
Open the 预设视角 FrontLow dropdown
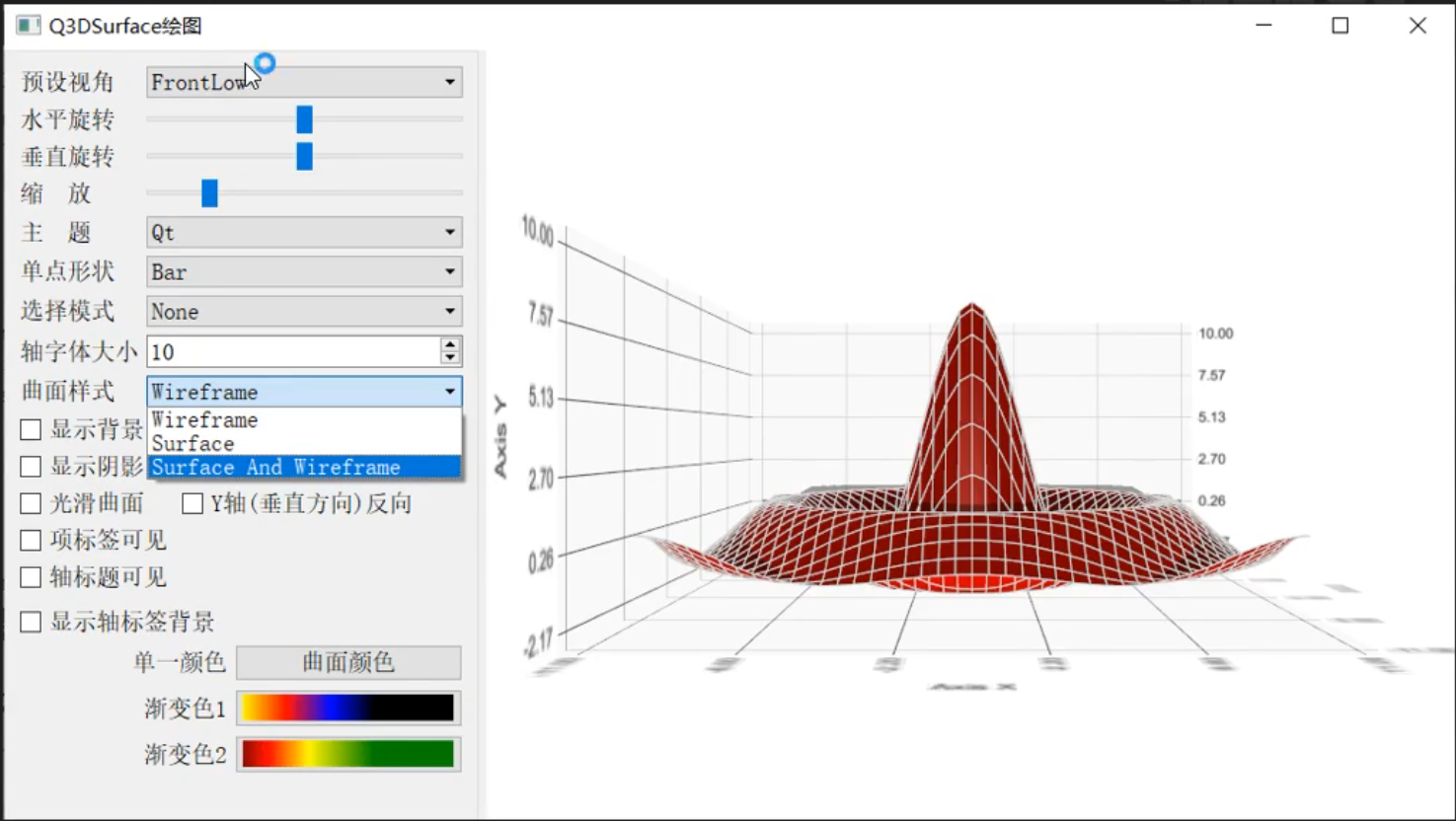coord(303,82)
